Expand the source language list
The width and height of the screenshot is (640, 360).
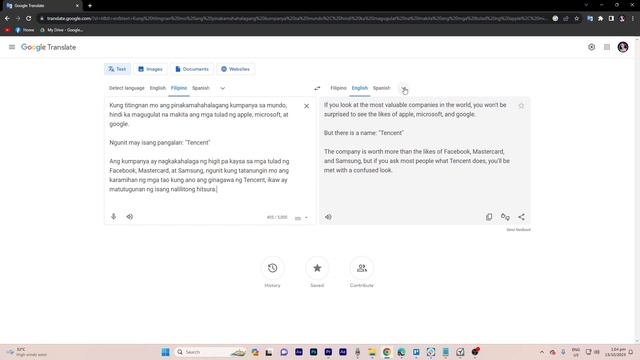[x=222, y=88]
